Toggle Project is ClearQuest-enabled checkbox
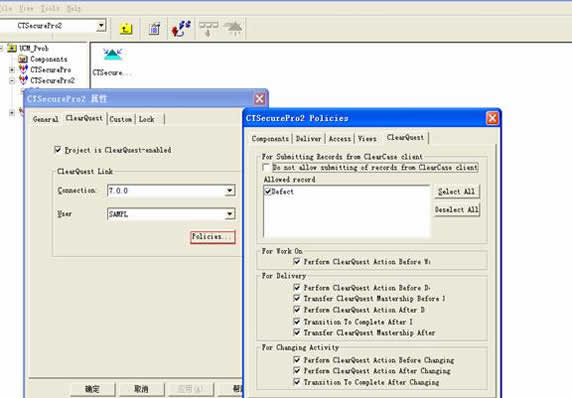This screenshot has width=572, height=398. pos(58,150)
